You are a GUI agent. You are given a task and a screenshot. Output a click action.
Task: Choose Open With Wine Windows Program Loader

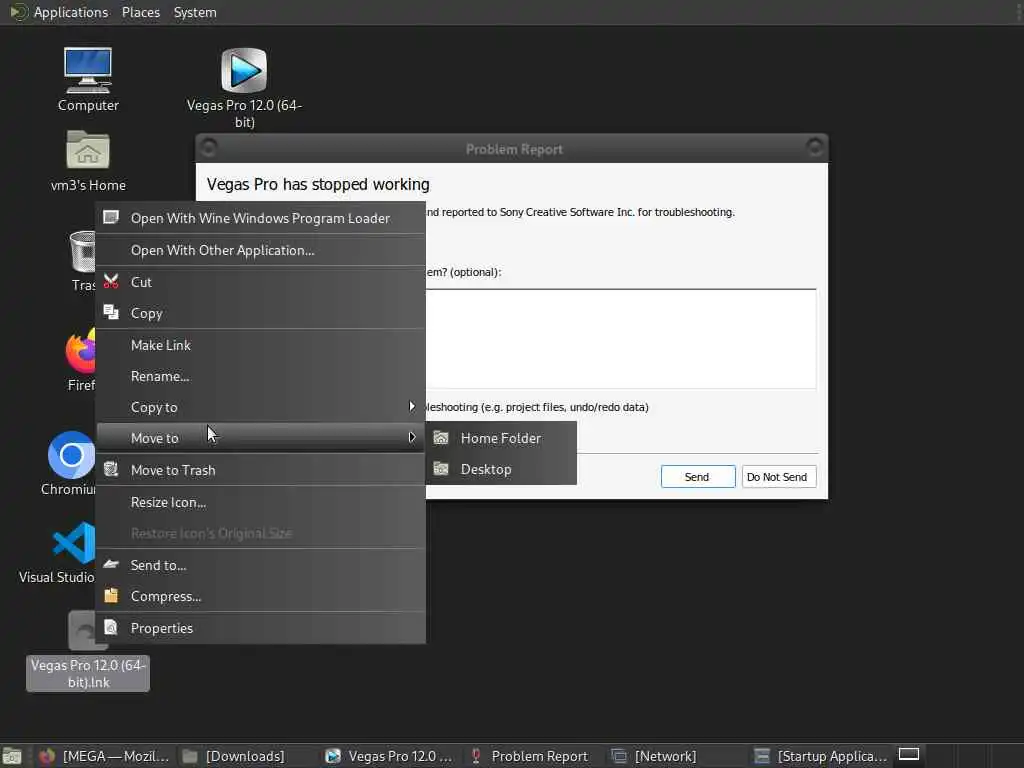tap(261, 218)
